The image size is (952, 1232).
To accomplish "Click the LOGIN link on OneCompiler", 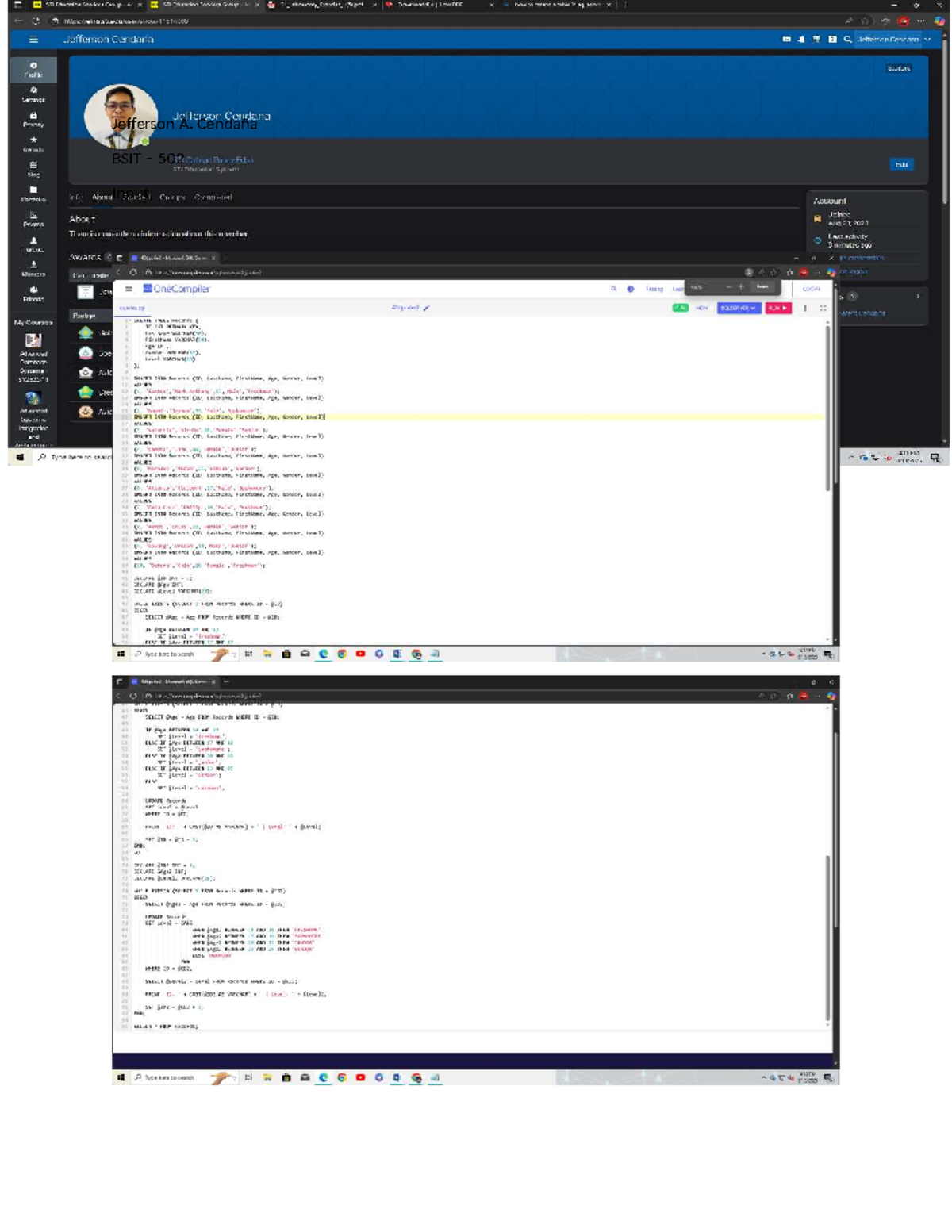I will pyautogui.click(x=812, y=289).
